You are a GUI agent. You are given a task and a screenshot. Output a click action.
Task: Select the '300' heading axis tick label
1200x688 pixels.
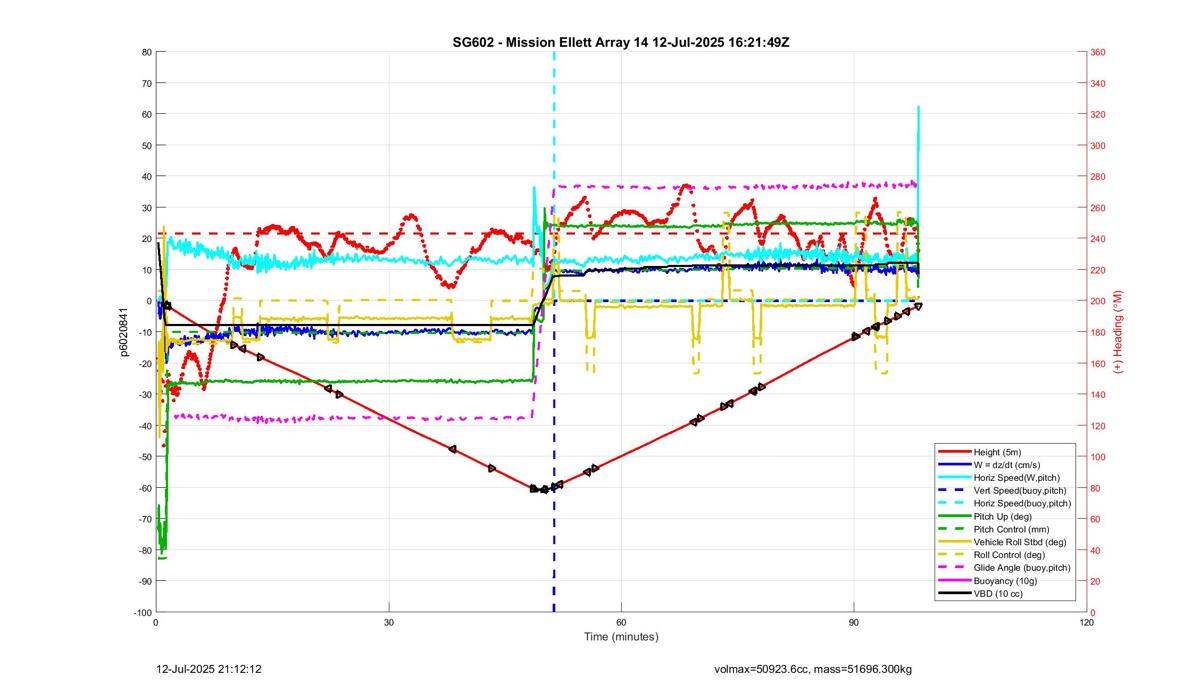click(x=1097, y=145)
